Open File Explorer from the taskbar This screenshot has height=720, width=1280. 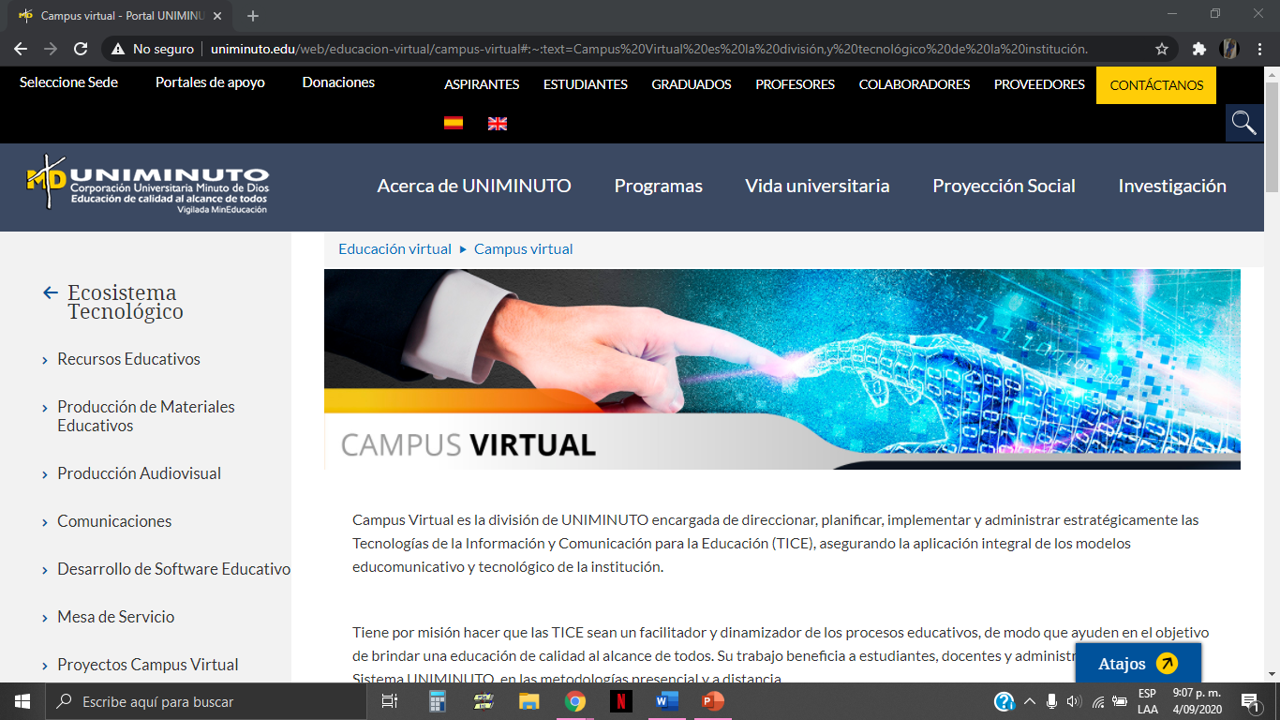529,701
